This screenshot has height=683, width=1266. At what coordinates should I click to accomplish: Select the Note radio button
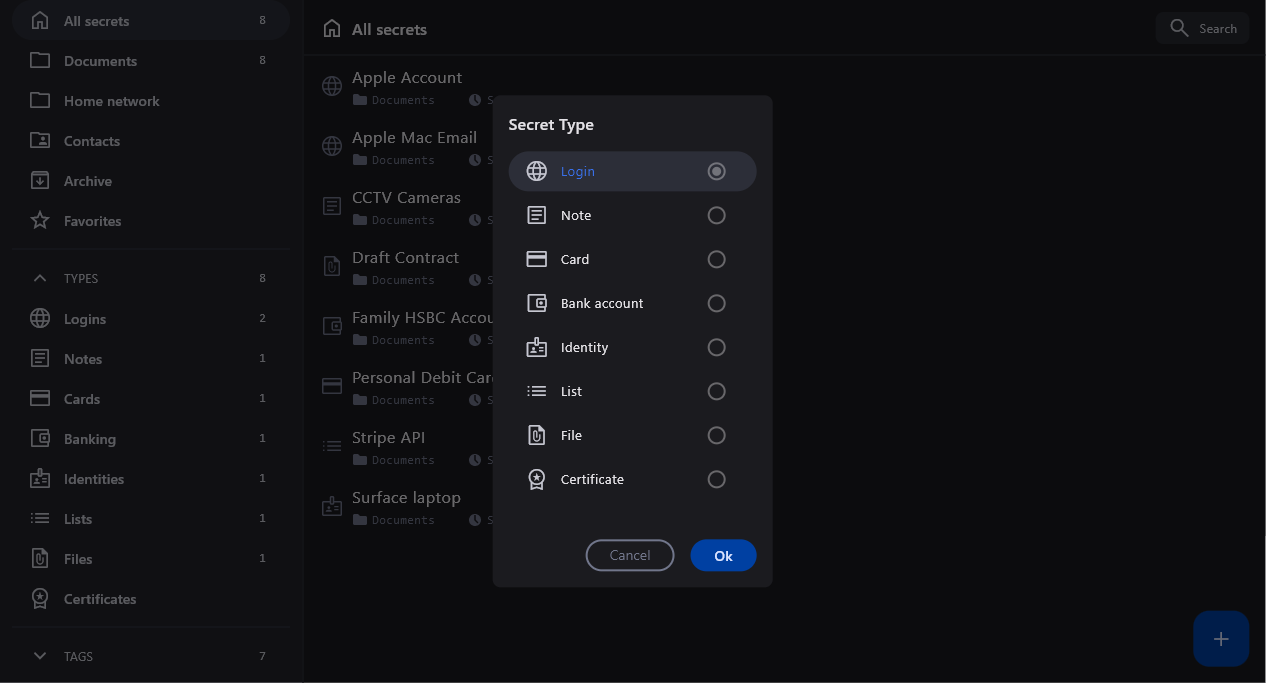click(716, 215)
